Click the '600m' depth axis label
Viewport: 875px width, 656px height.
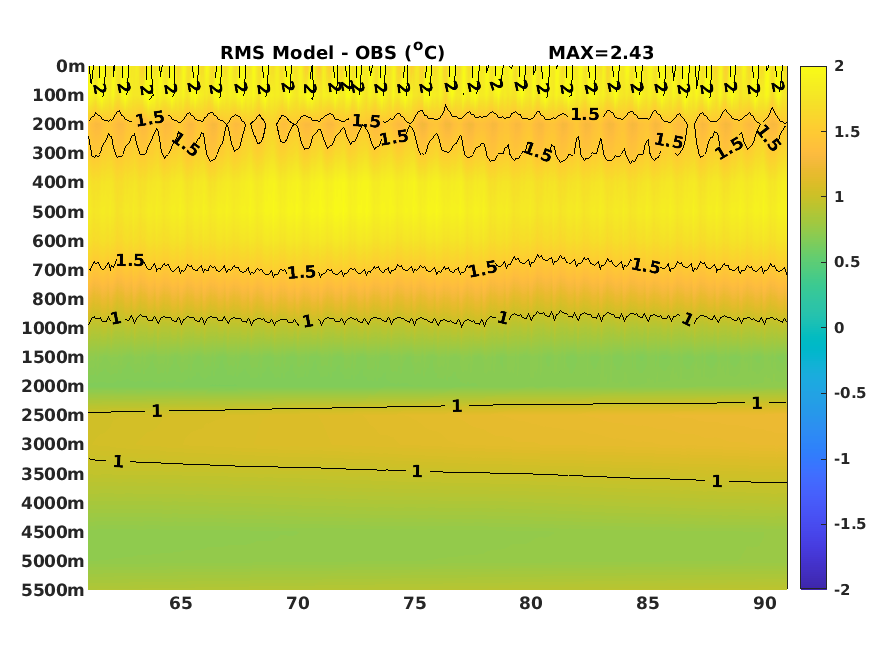[x=58, y=241]
